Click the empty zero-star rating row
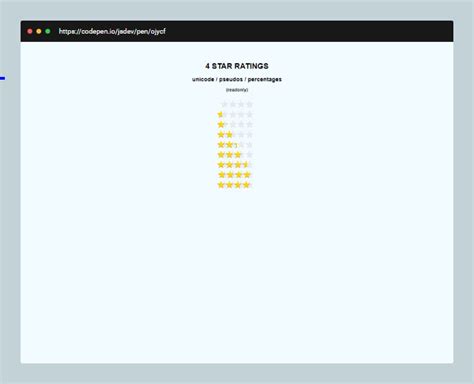Viewport: 474px width, 384px height. [x=237, y=104]
